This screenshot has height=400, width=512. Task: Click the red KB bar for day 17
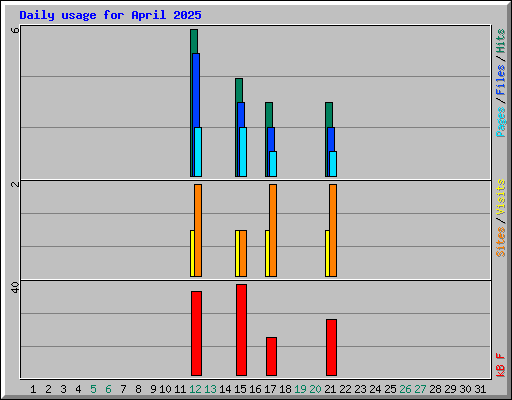pyautogui.click(x=272, y=356)
